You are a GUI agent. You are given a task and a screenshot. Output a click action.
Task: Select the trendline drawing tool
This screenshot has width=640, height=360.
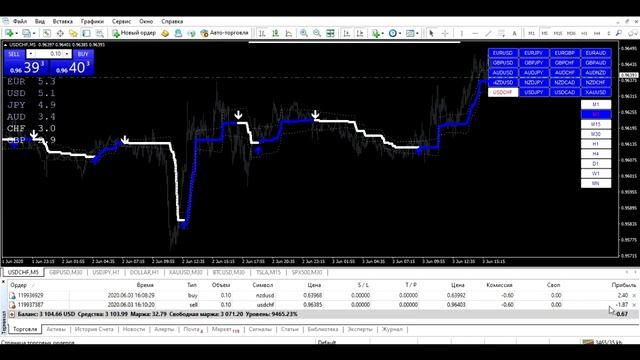pyautogui.click(x=488, y=33)
